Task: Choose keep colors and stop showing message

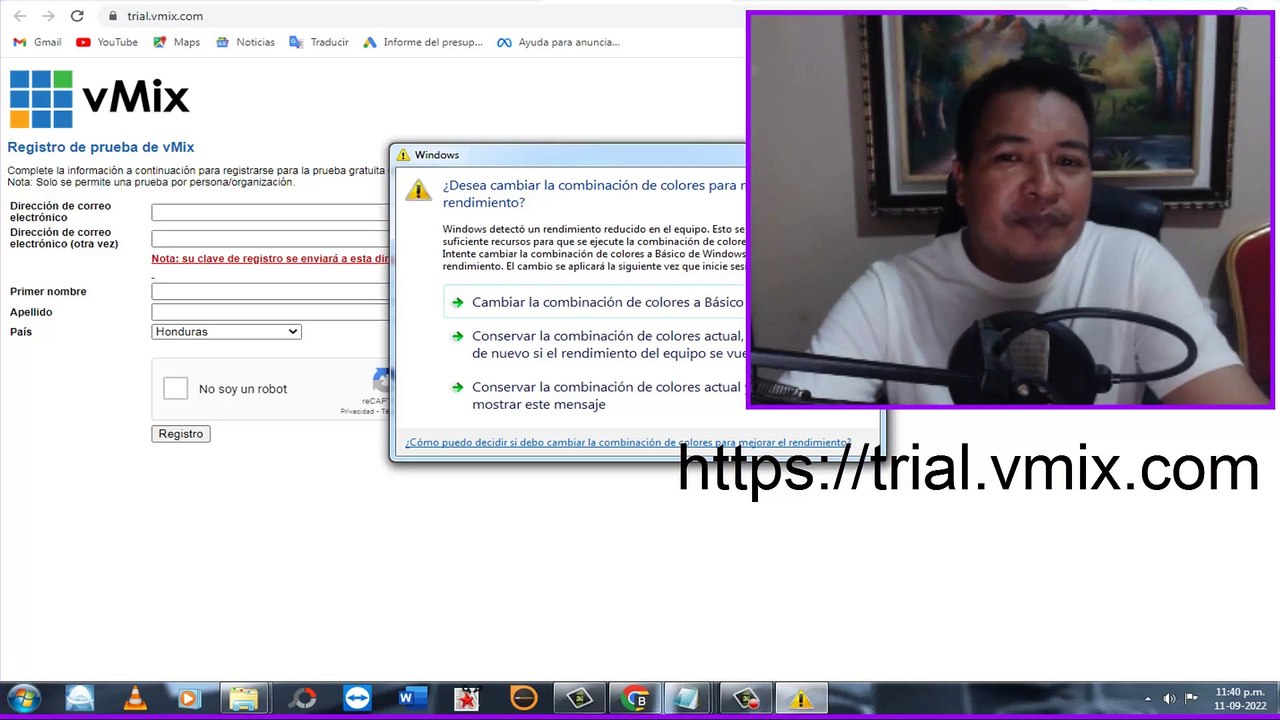Action: coord(597,395)
